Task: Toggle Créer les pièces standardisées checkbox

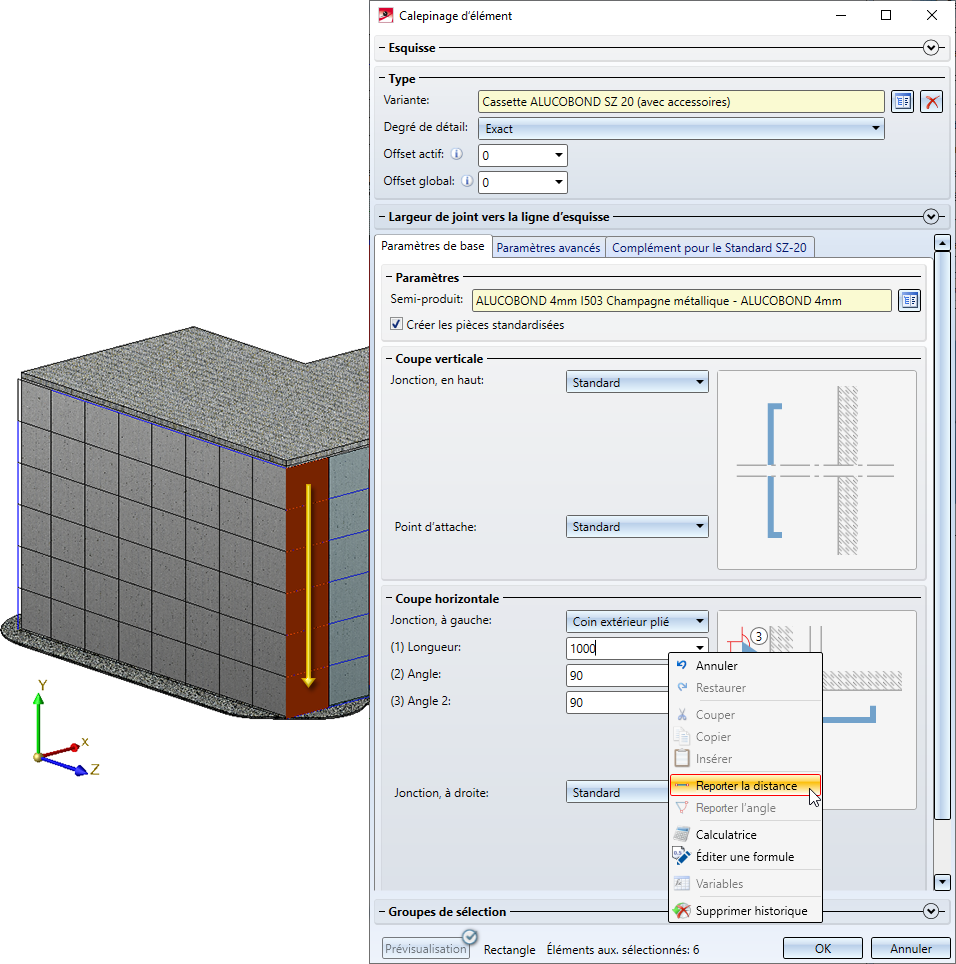Action: coord(397,325)
